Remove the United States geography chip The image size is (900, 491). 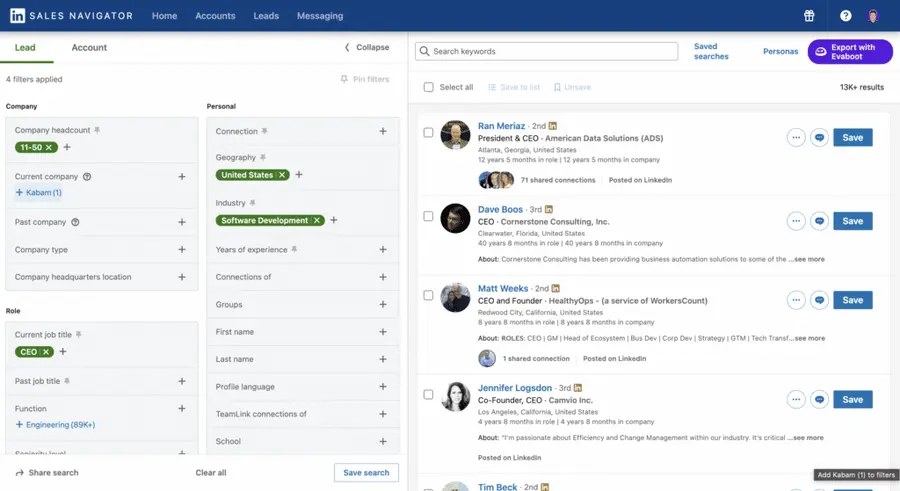coord(282,175)
